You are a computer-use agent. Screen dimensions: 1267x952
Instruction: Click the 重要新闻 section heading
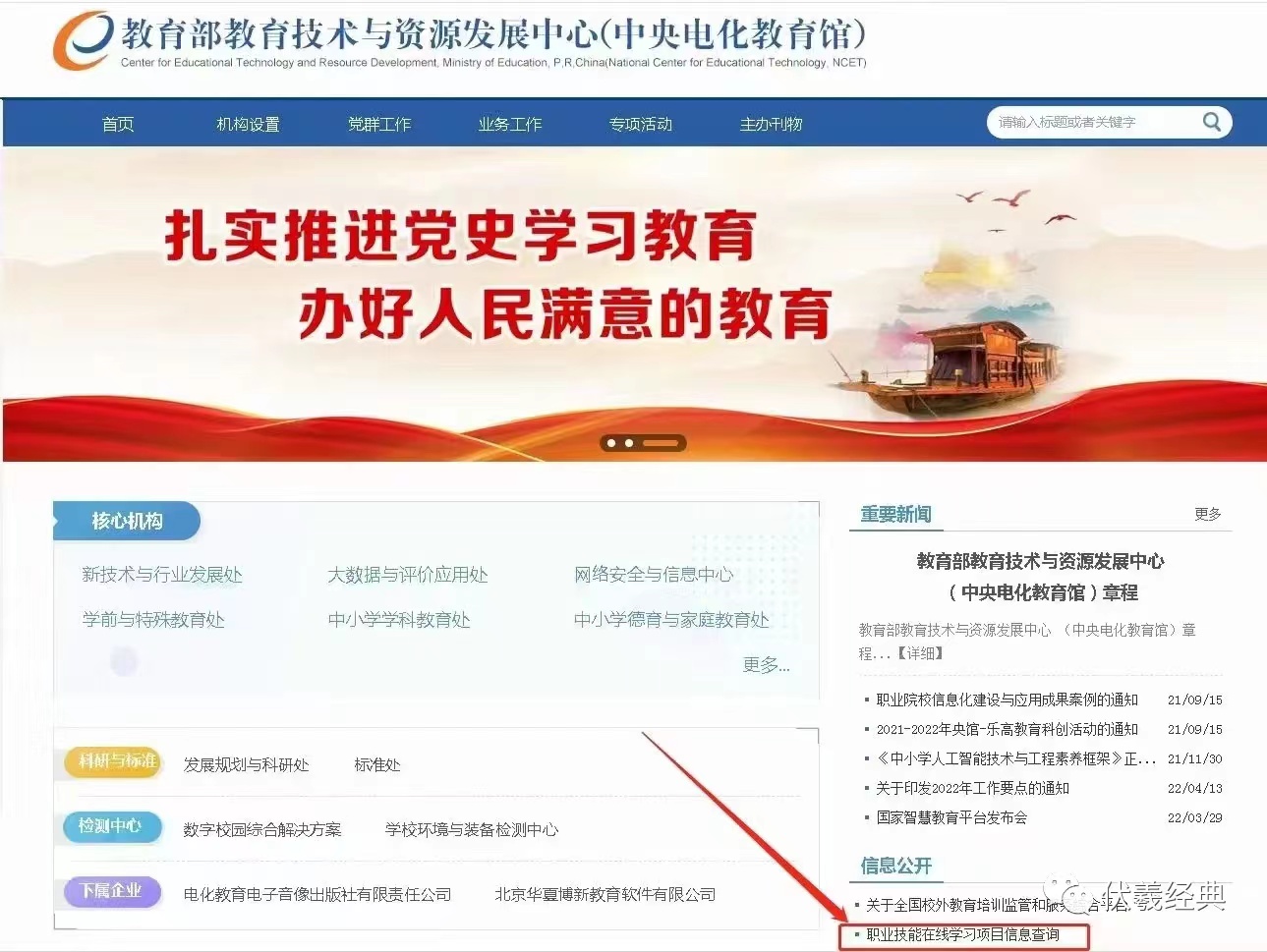click(x=895, y=514)
